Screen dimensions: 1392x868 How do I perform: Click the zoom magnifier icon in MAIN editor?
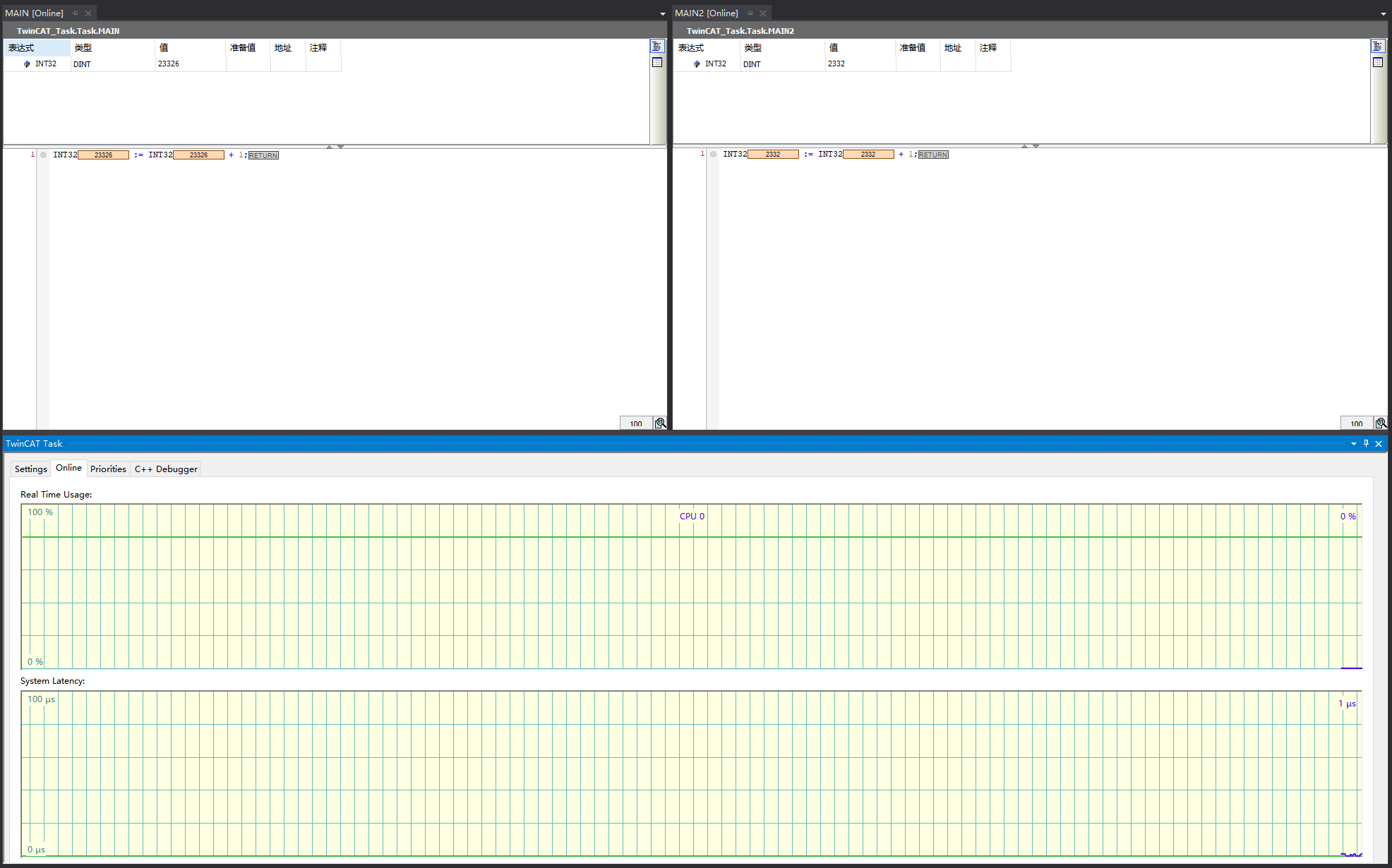660,423
